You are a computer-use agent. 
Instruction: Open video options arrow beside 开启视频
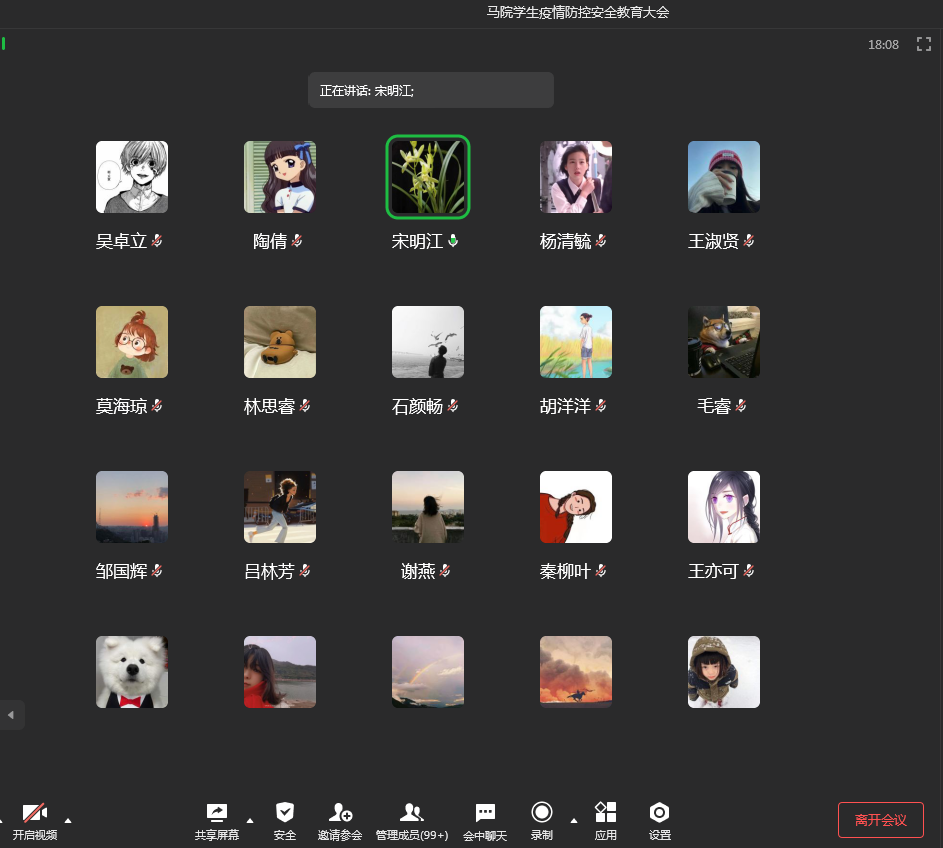pos(68,820)
